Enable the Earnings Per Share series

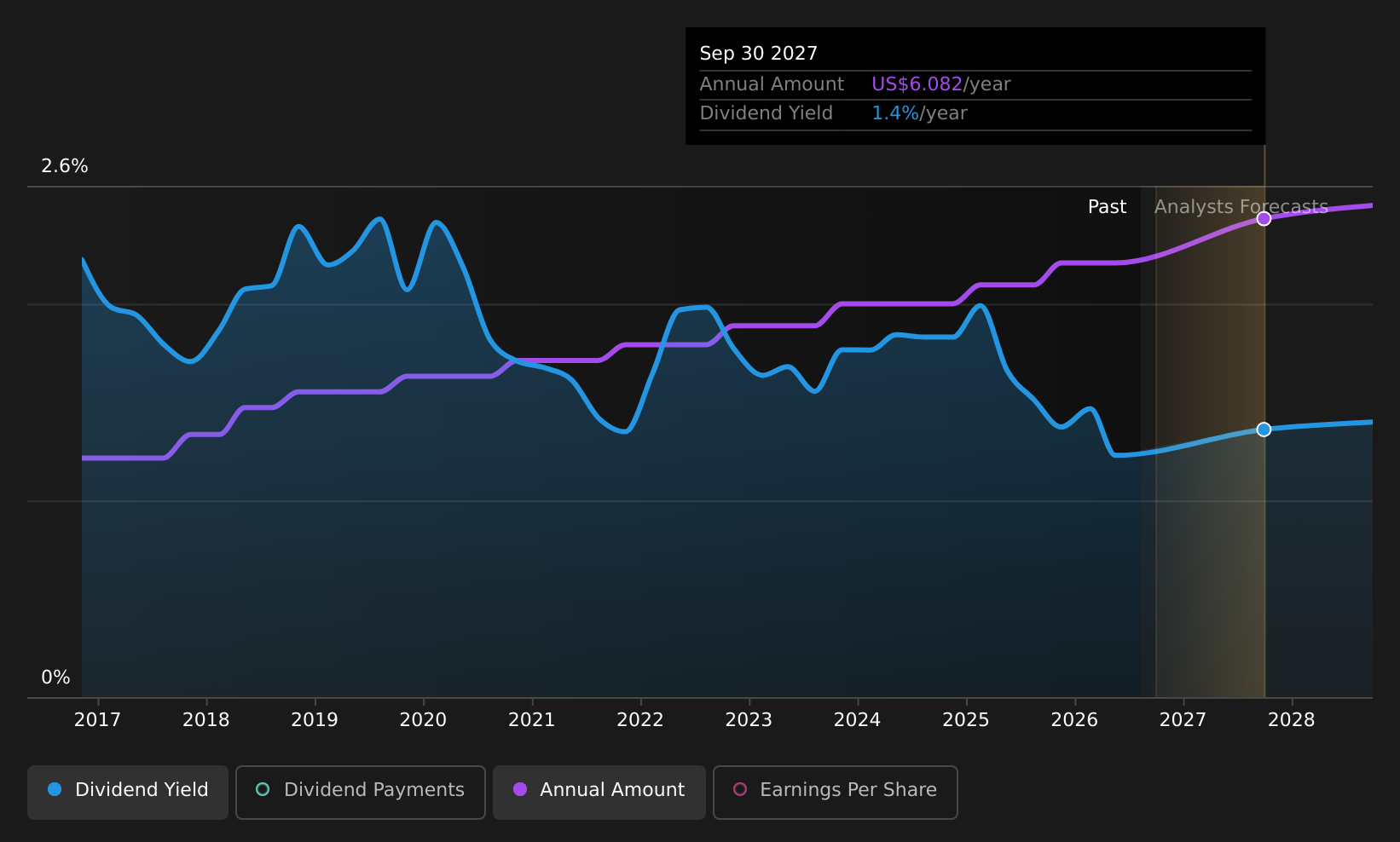[836, 792]
